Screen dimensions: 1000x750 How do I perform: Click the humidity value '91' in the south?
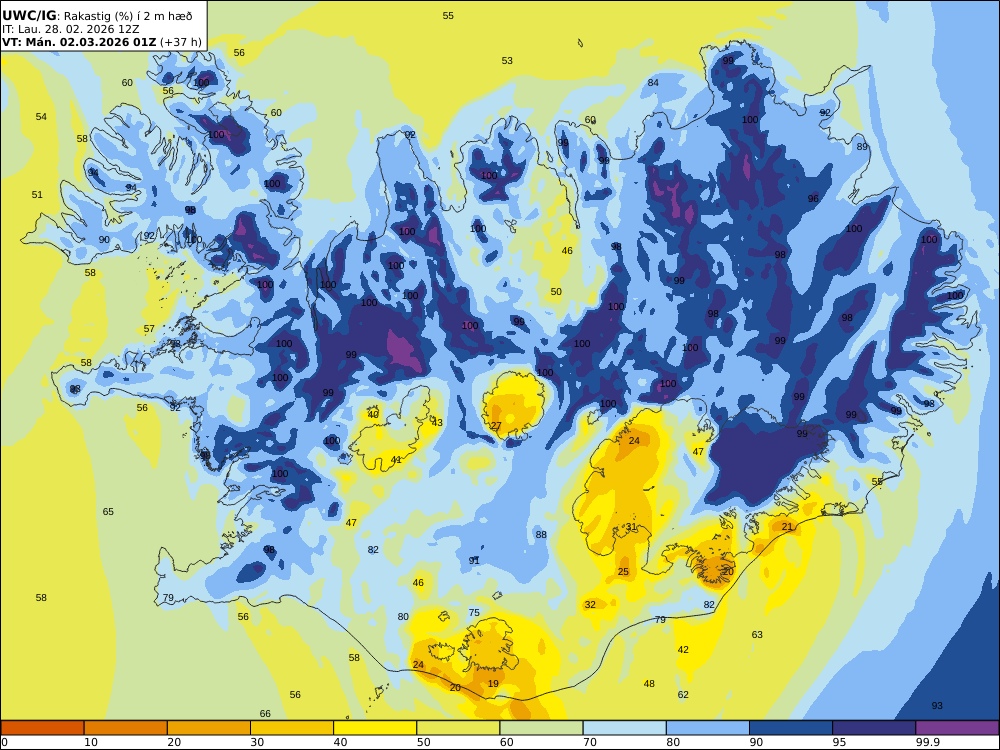[474, 561]
